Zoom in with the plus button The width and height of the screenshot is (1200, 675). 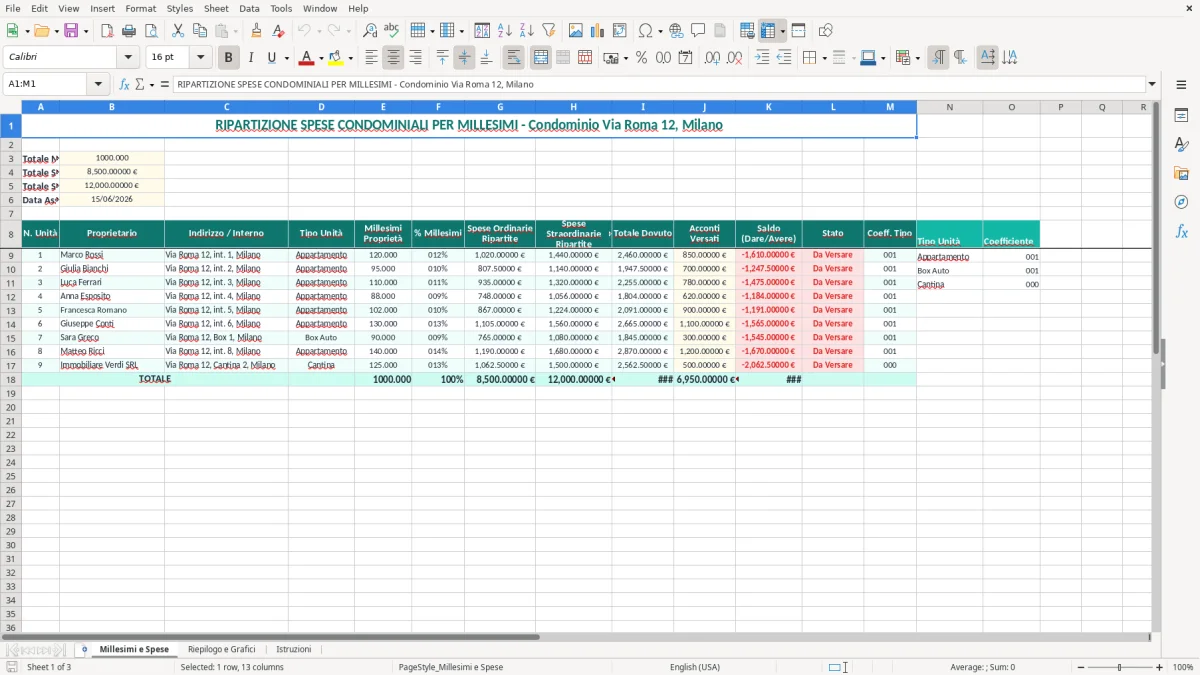[x=1159, y=667]
